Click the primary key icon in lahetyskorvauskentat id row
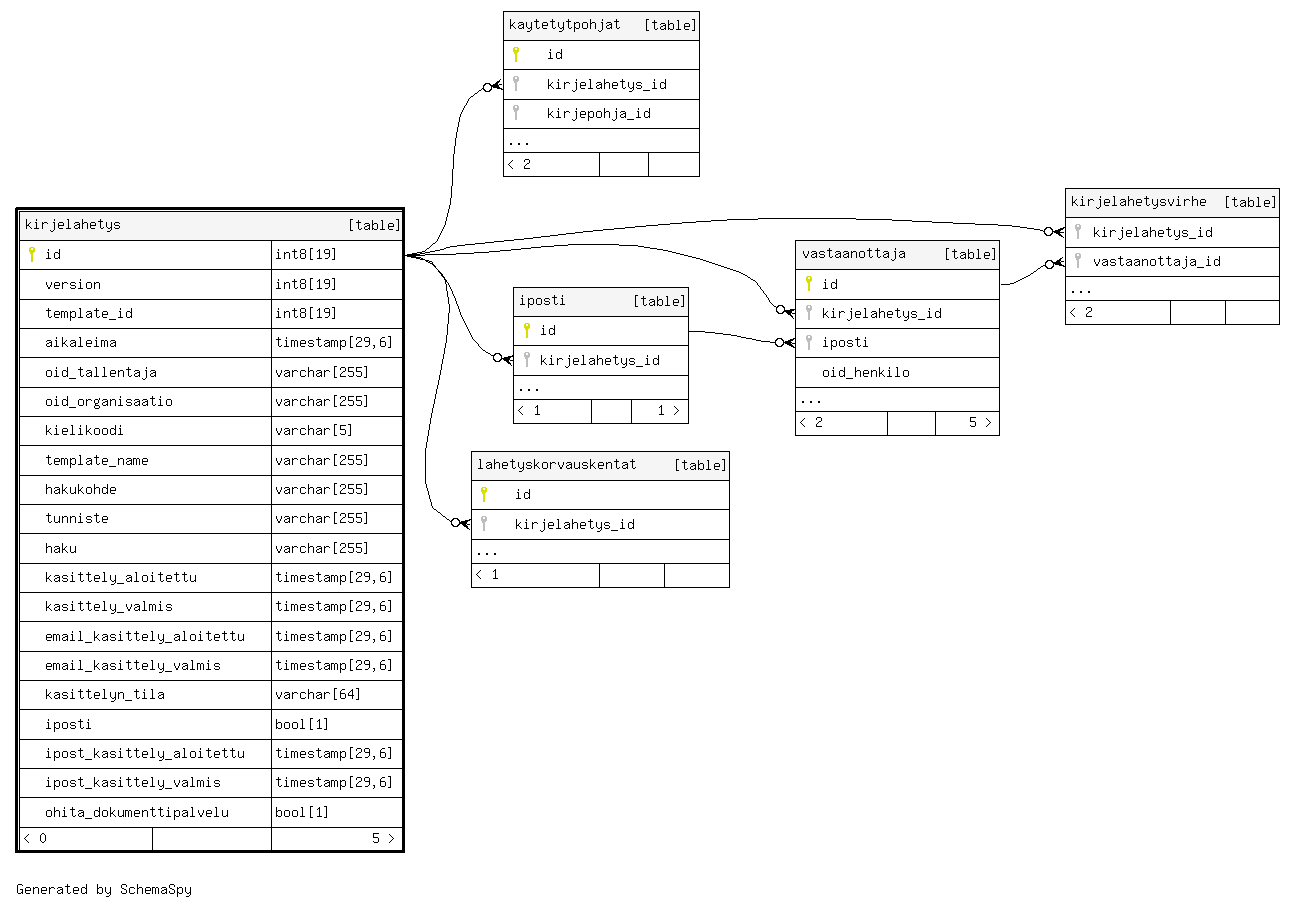 pyautogui.click(x=484, y=494)
